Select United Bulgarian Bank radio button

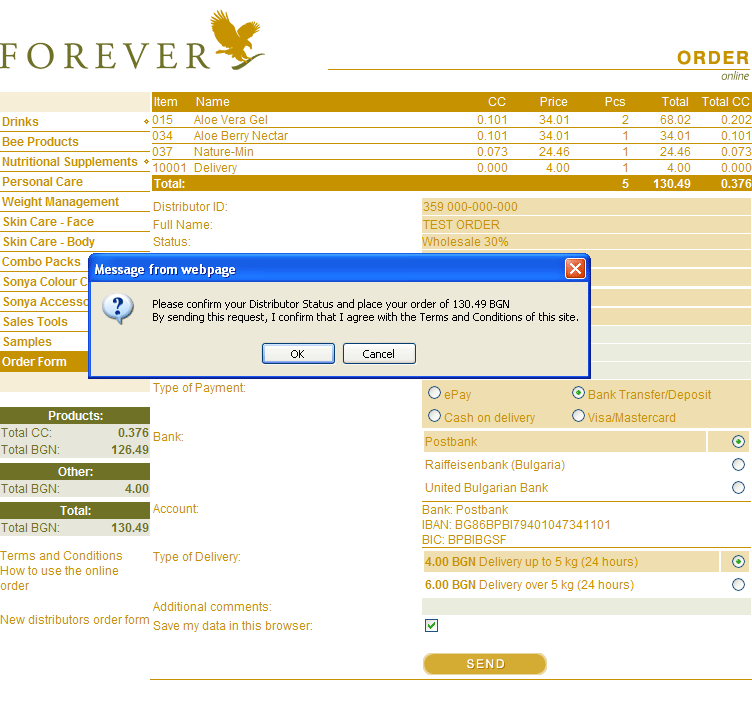coord(738,487)
